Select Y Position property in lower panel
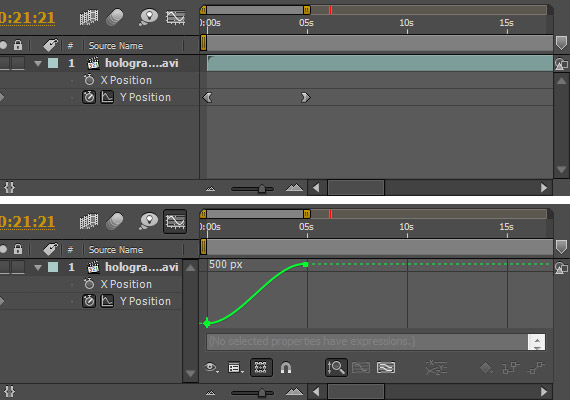570x400 pixels. point(145,301)
